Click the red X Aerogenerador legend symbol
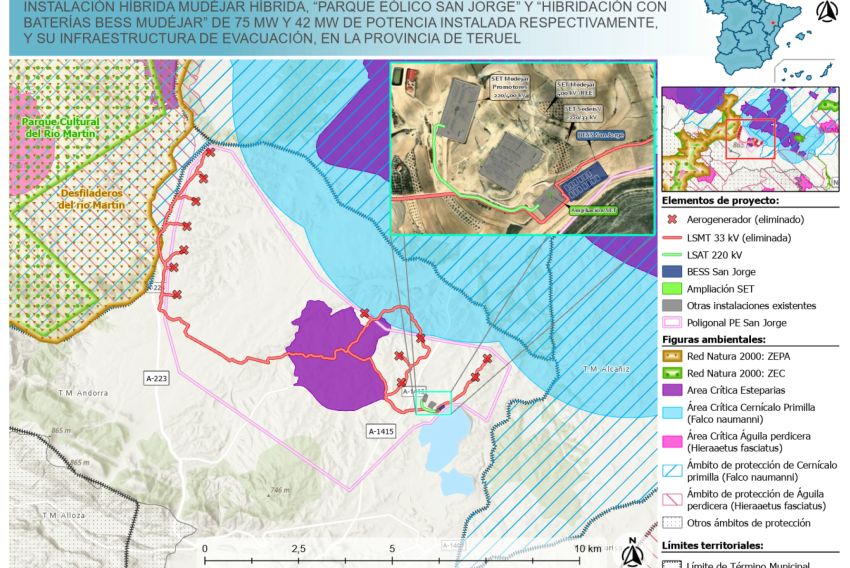This screenshot has width=850, height=568. point(675,219)
